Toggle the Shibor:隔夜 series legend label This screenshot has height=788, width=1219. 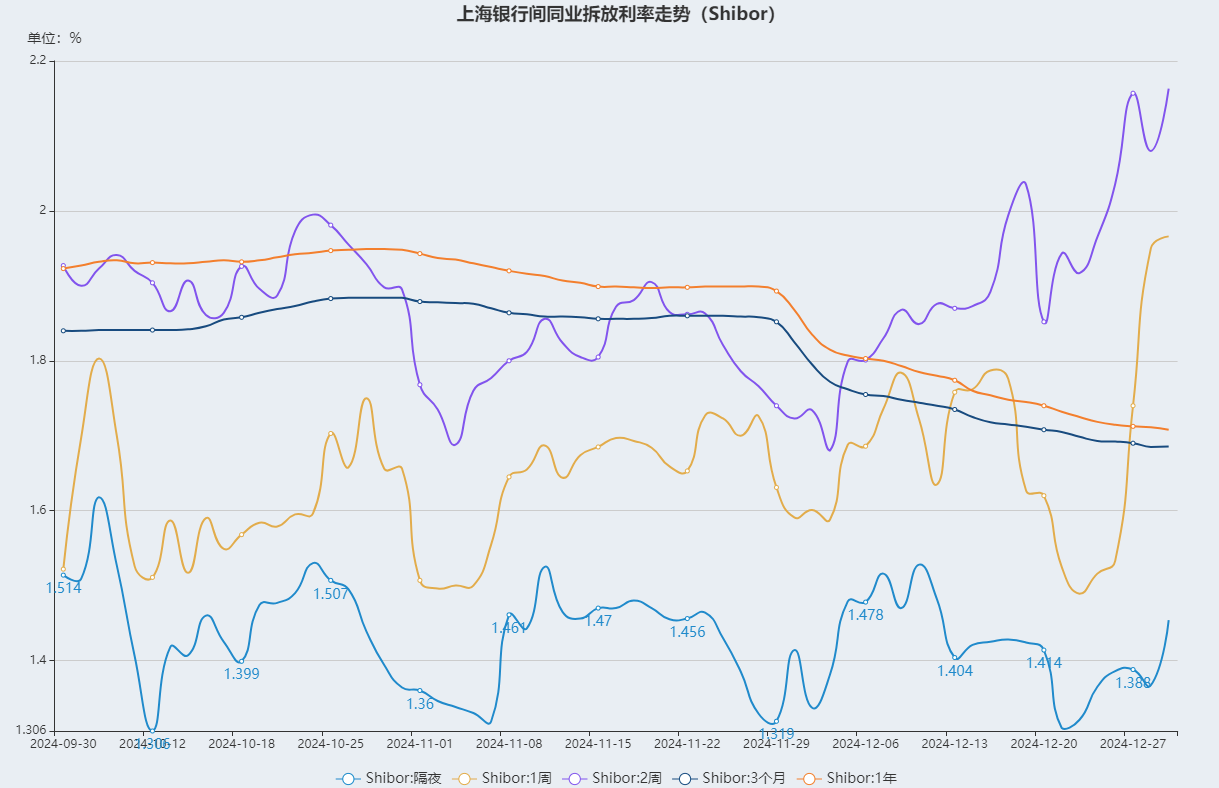tap(403, 778)
